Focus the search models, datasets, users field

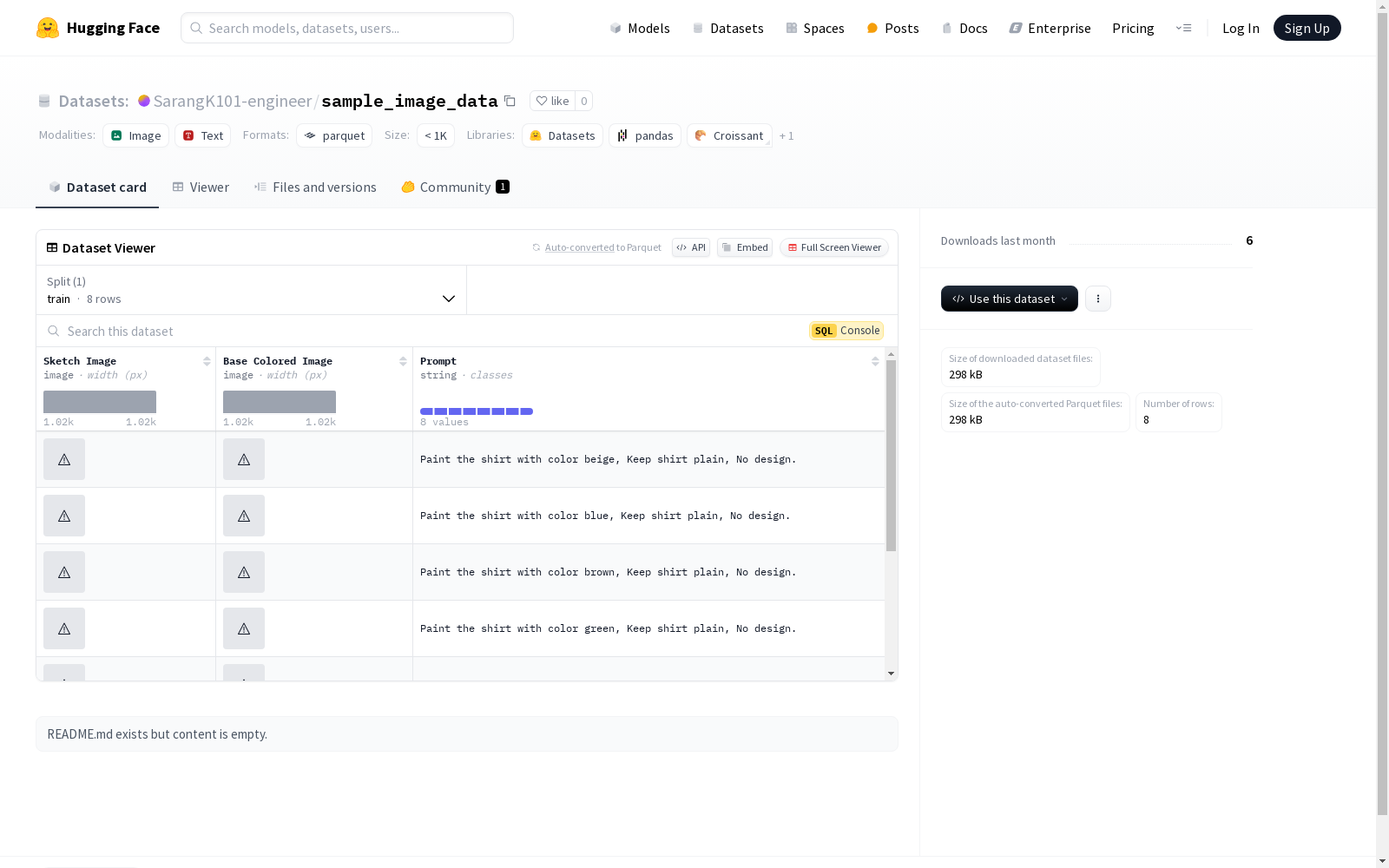pyautogui.click(x=347, y=28)
